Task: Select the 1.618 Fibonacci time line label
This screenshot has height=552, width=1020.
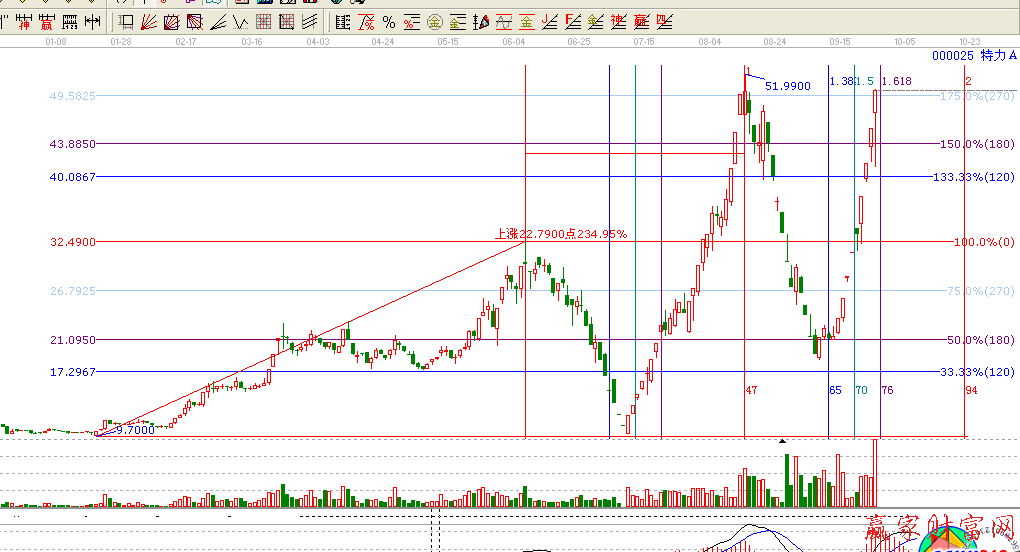Action: pyautogui.click(x=896, y=81)
